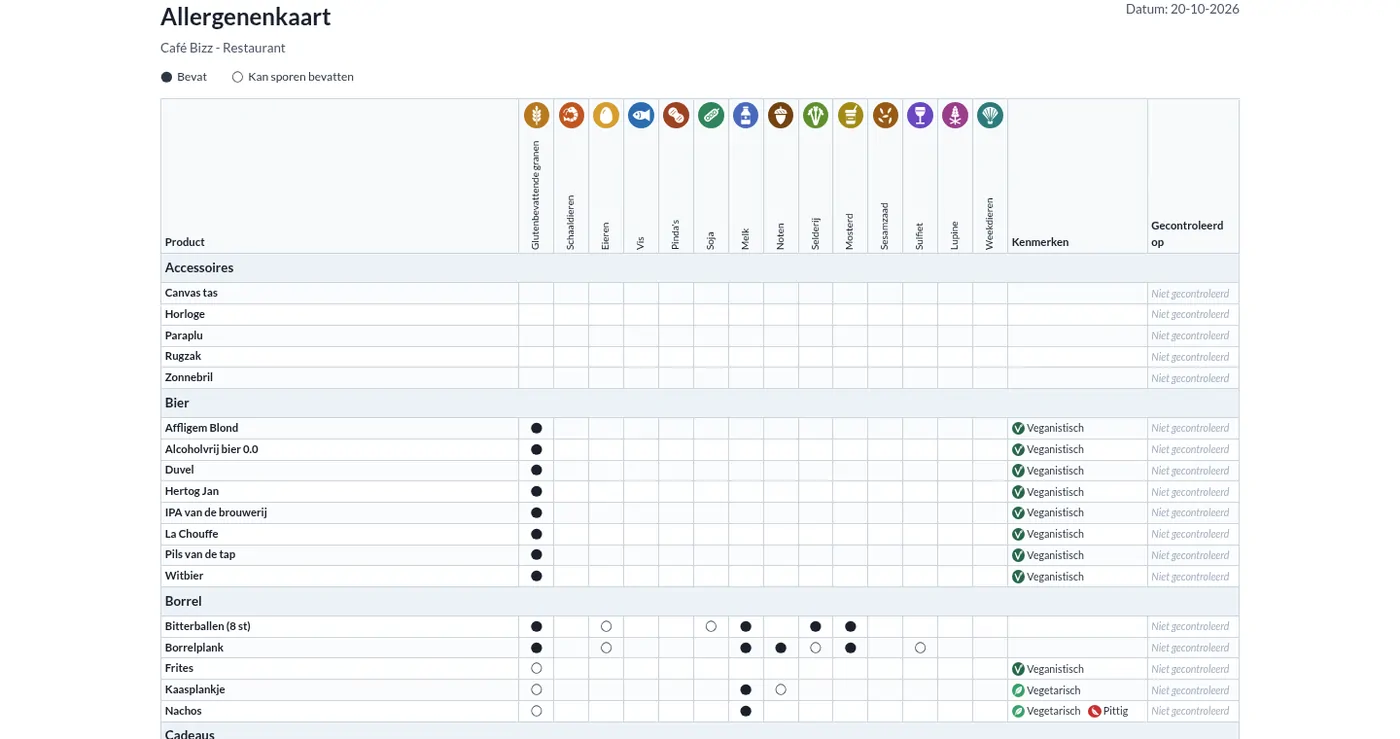Click the empty gluten circle for Frites

click(536, 668)
